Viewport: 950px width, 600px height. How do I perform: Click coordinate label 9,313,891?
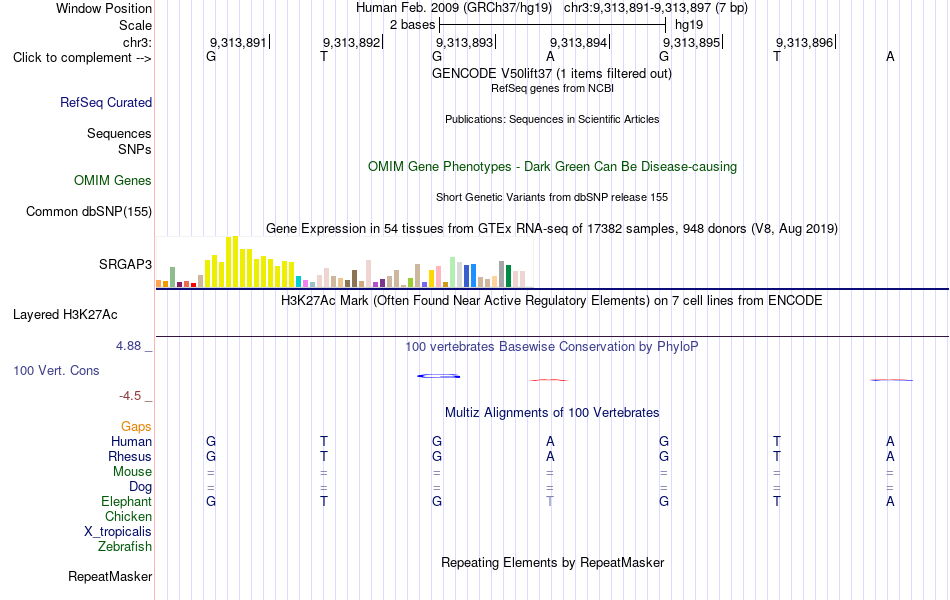coord(238,42)
